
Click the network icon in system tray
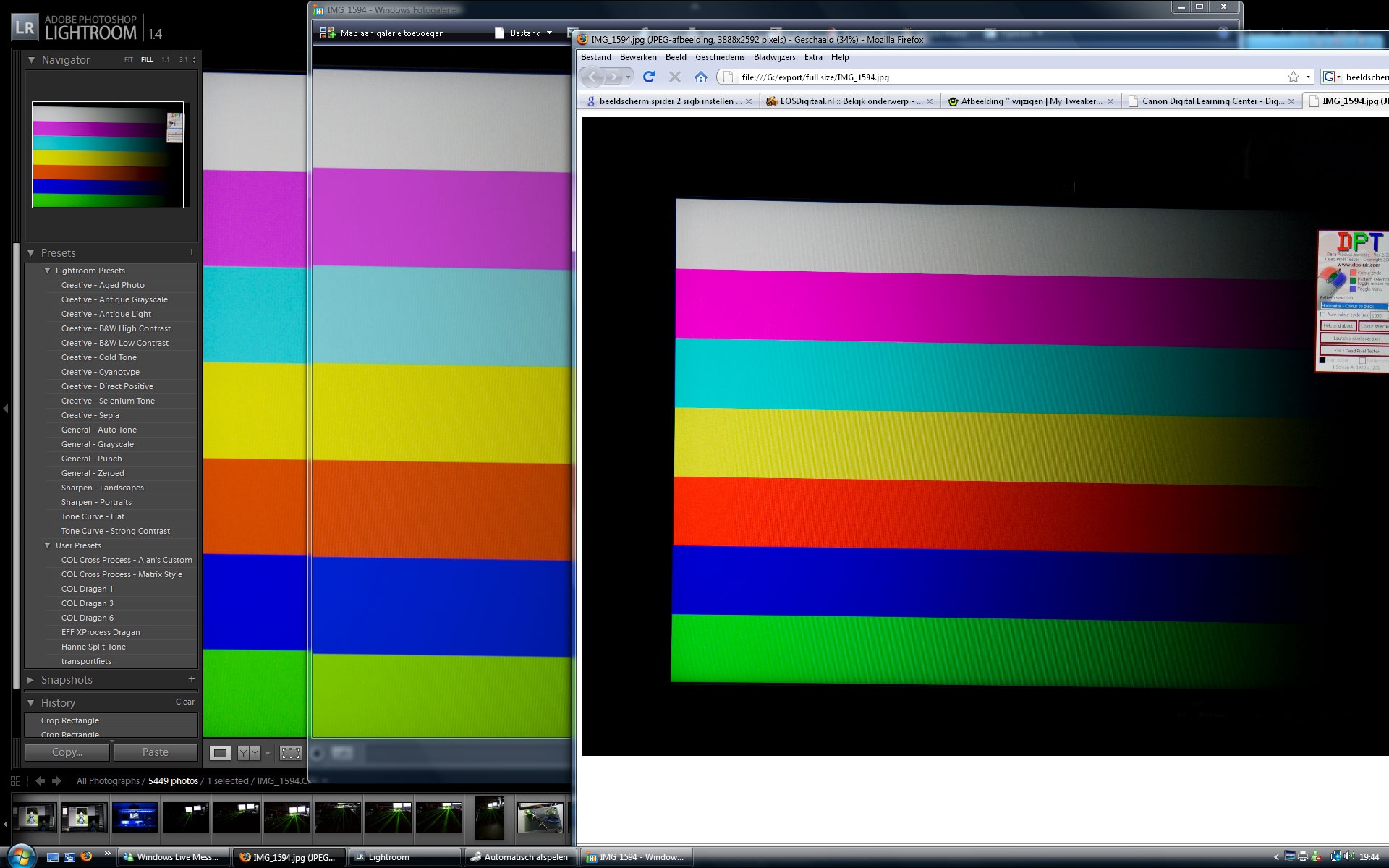pos(1335,857)
